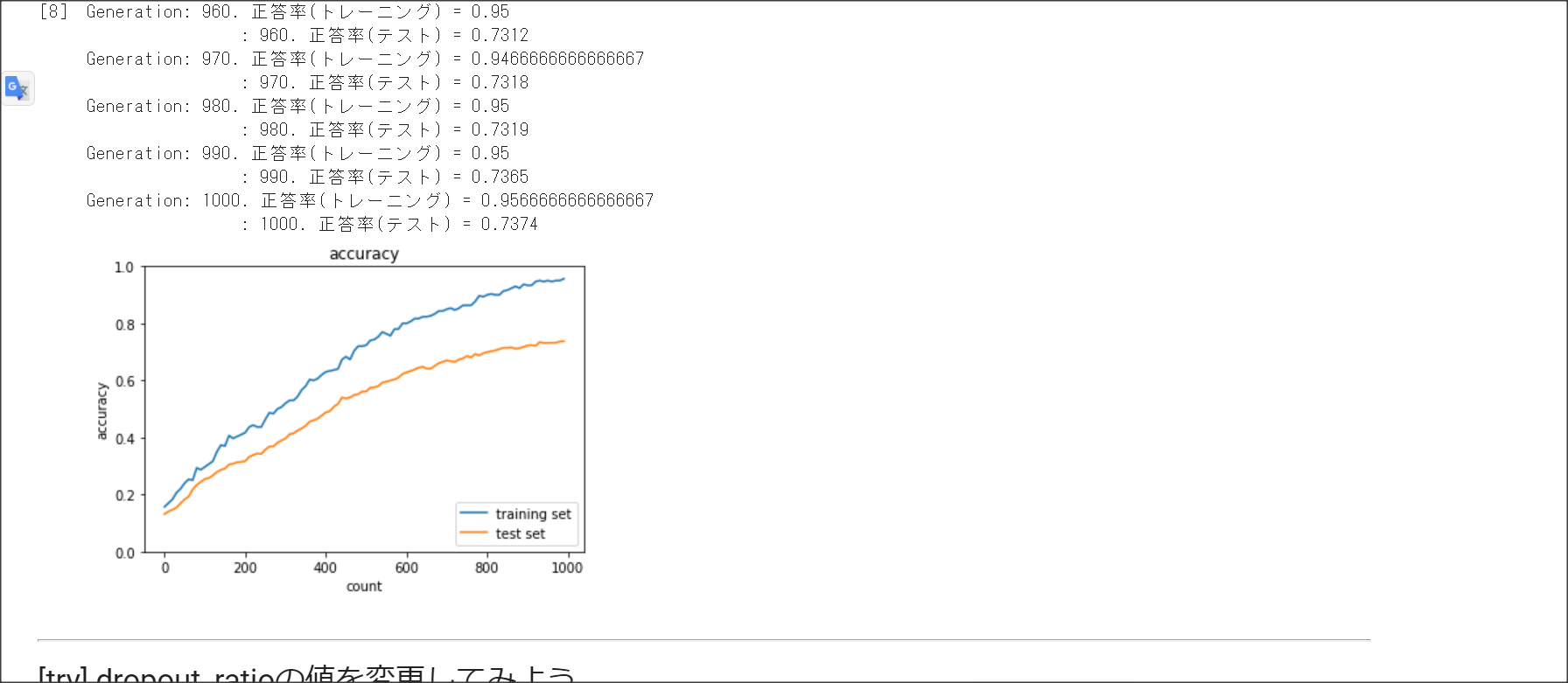Image resolution: width=1568 pixels, height=683 pixels.
Task: Select the Generation 980 training accuracy line
Action: (297, 106)
